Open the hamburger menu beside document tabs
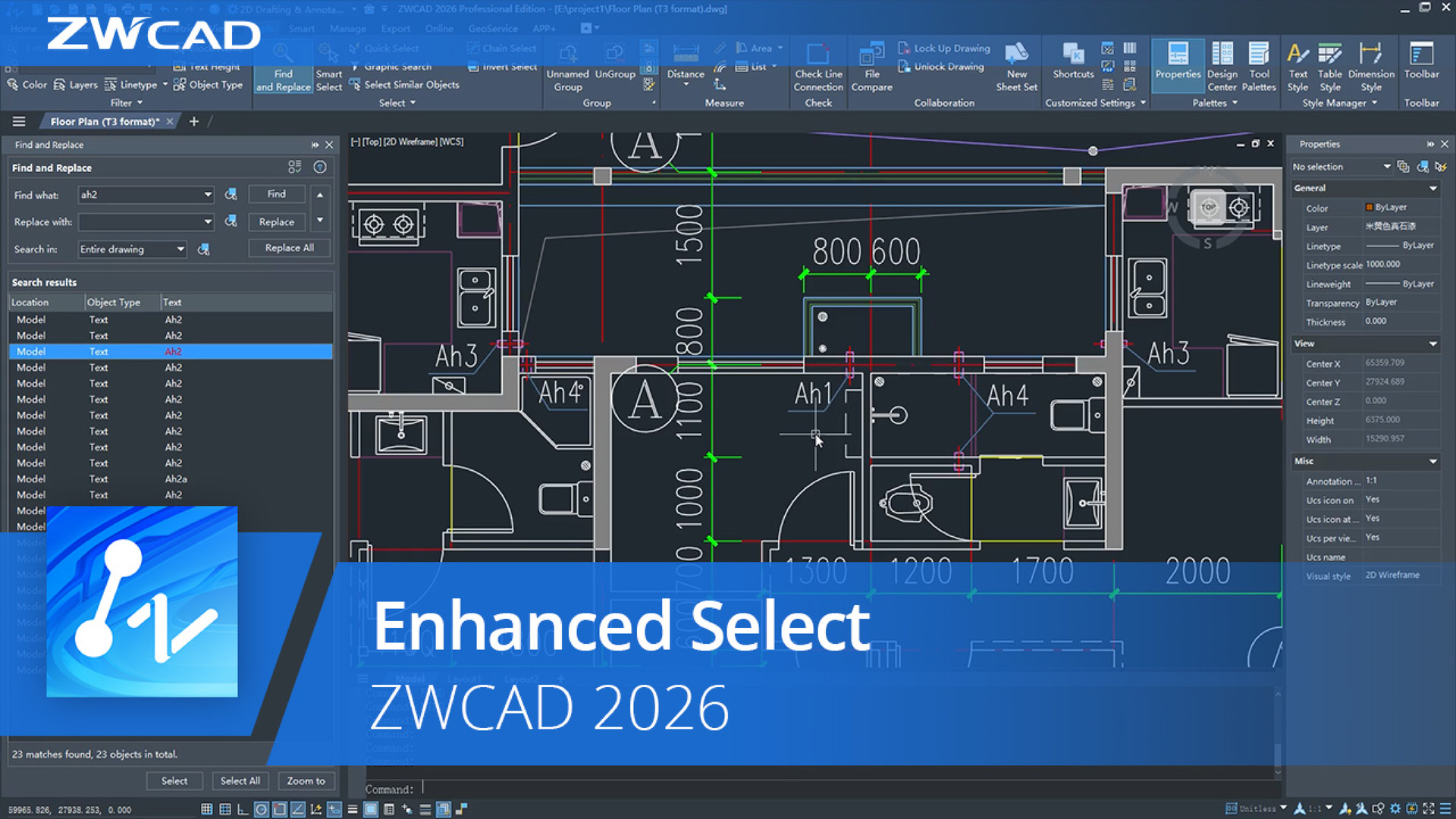Viewport: 1456px width, 819px height. tap(19, 121)
